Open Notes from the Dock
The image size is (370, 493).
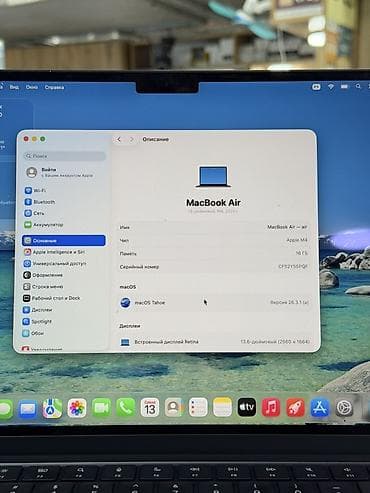[222, 407]
